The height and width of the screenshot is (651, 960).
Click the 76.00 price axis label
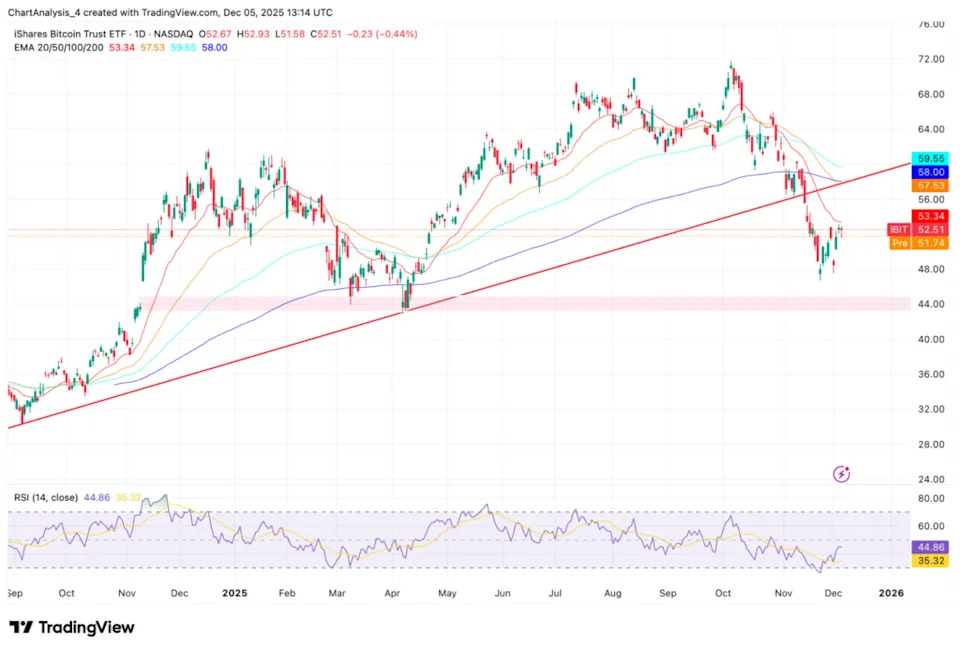click(931, 24)
